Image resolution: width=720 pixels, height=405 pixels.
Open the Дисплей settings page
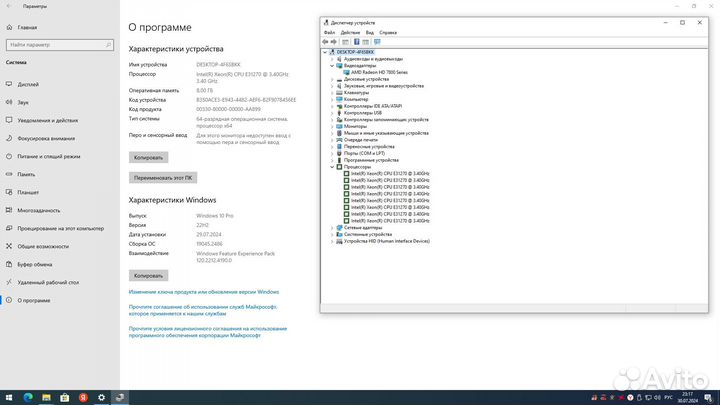[x=28, y=84]
